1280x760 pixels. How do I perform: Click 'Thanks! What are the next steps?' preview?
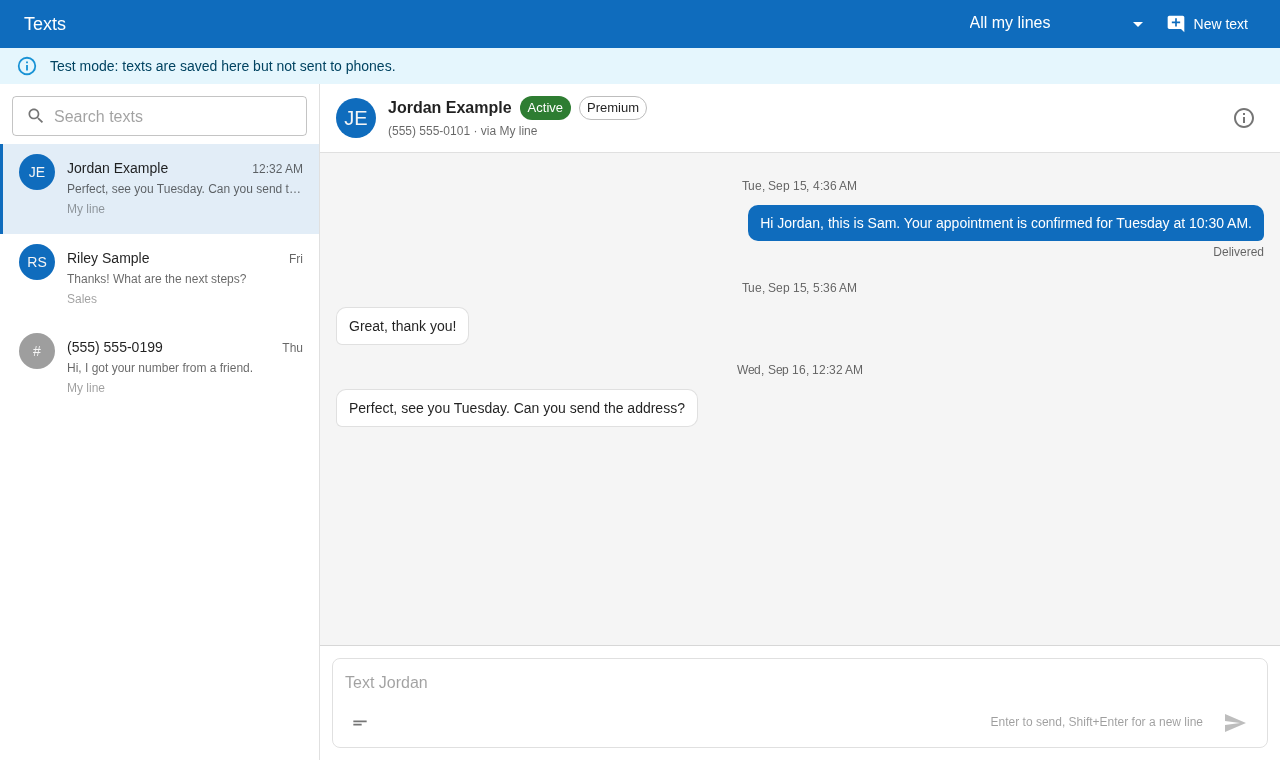(156, 279)
